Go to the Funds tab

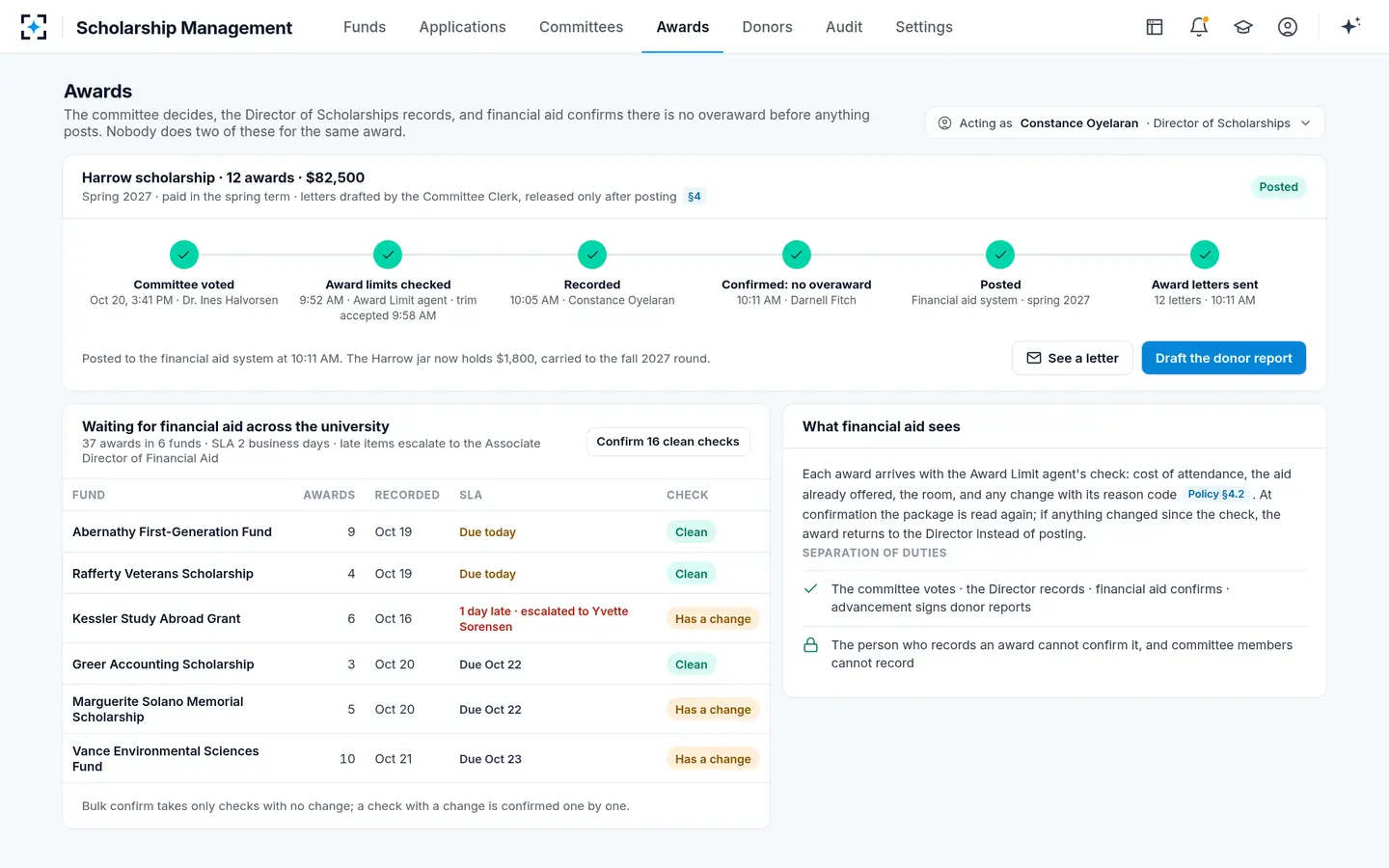365,27
